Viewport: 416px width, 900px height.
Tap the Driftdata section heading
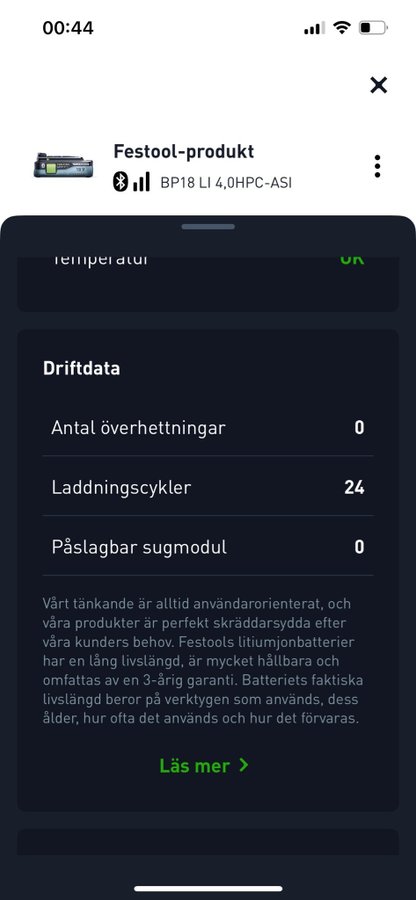[x=81, y=368]
